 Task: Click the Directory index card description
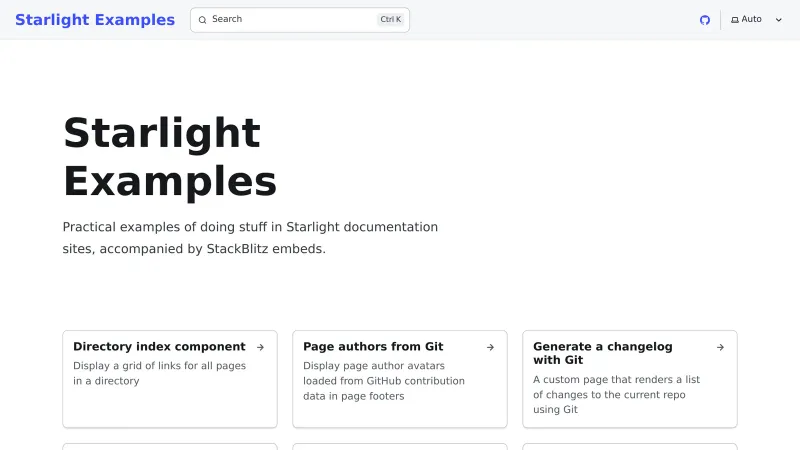[159, 373]
